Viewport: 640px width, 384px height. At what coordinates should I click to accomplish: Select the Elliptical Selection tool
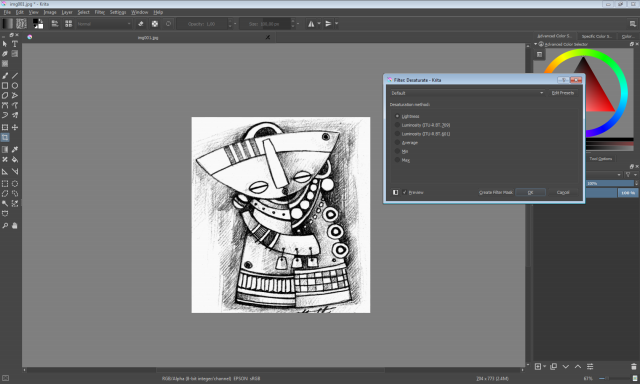point(15,184)
